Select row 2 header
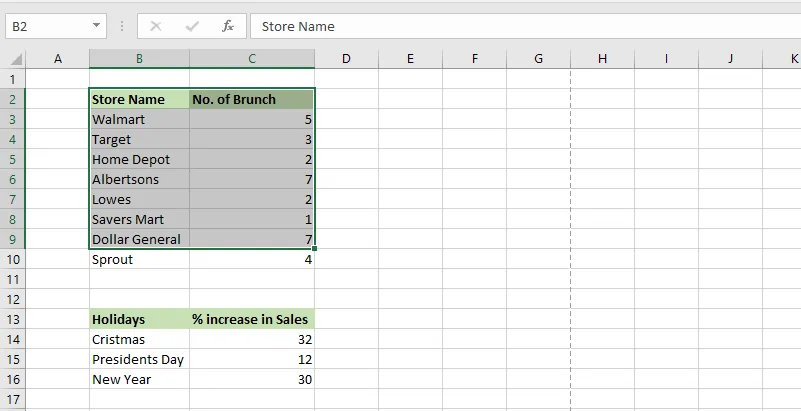801x411 pixels. coord(13,99)
